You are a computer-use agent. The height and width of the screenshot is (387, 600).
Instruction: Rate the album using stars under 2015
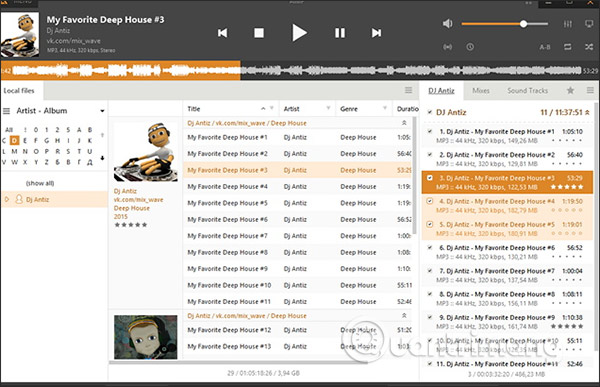130,225
